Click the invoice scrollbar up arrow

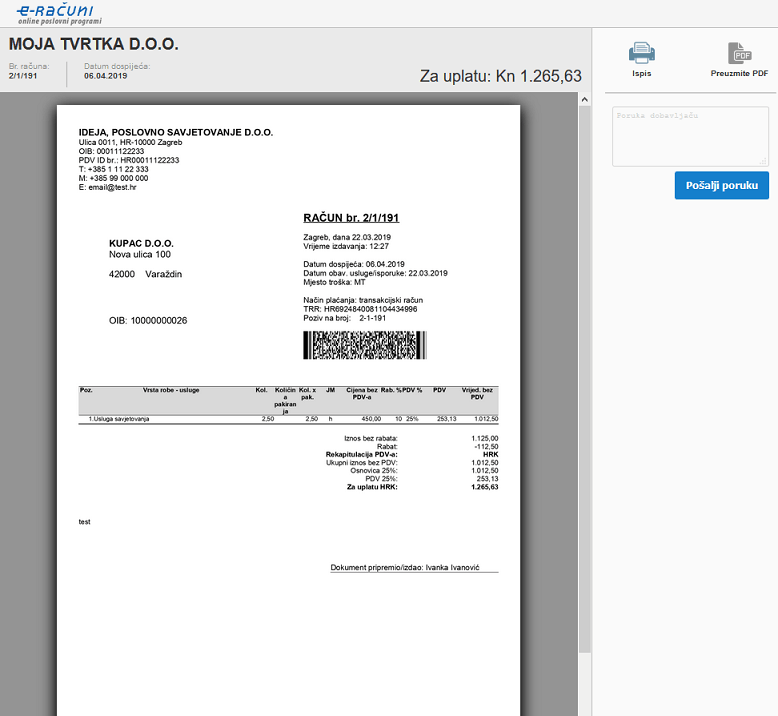point(585,100)
